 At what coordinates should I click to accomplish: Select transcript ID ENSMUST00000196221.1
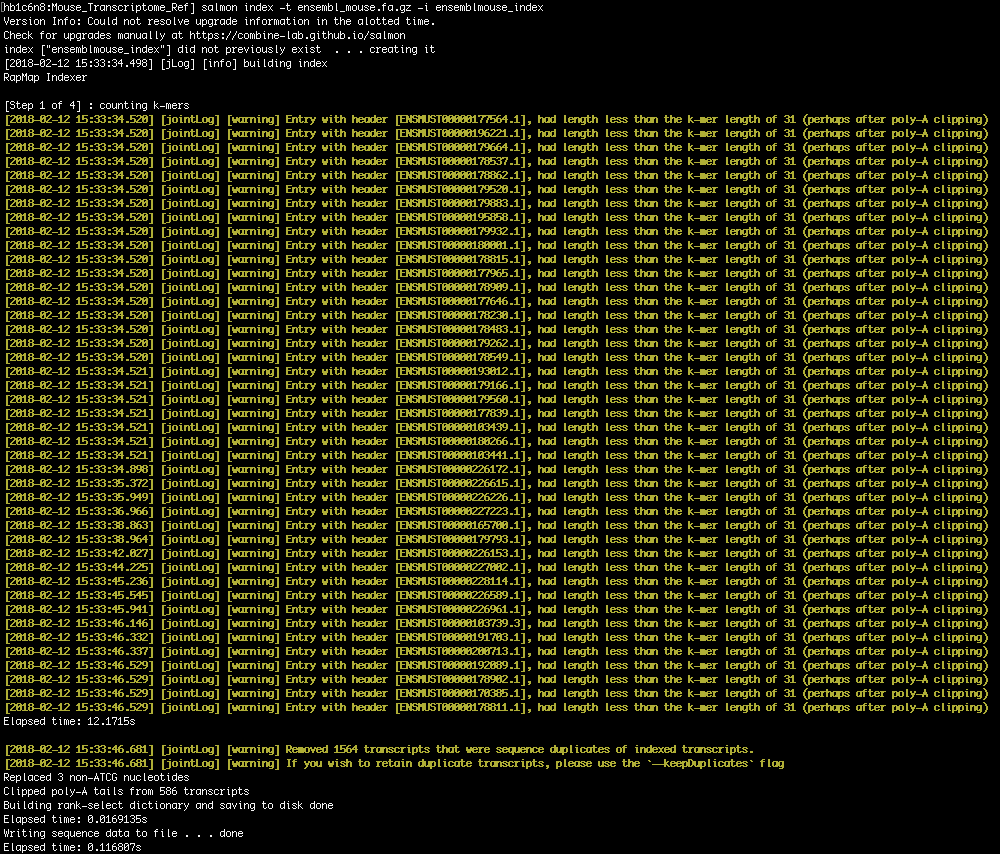458,132
